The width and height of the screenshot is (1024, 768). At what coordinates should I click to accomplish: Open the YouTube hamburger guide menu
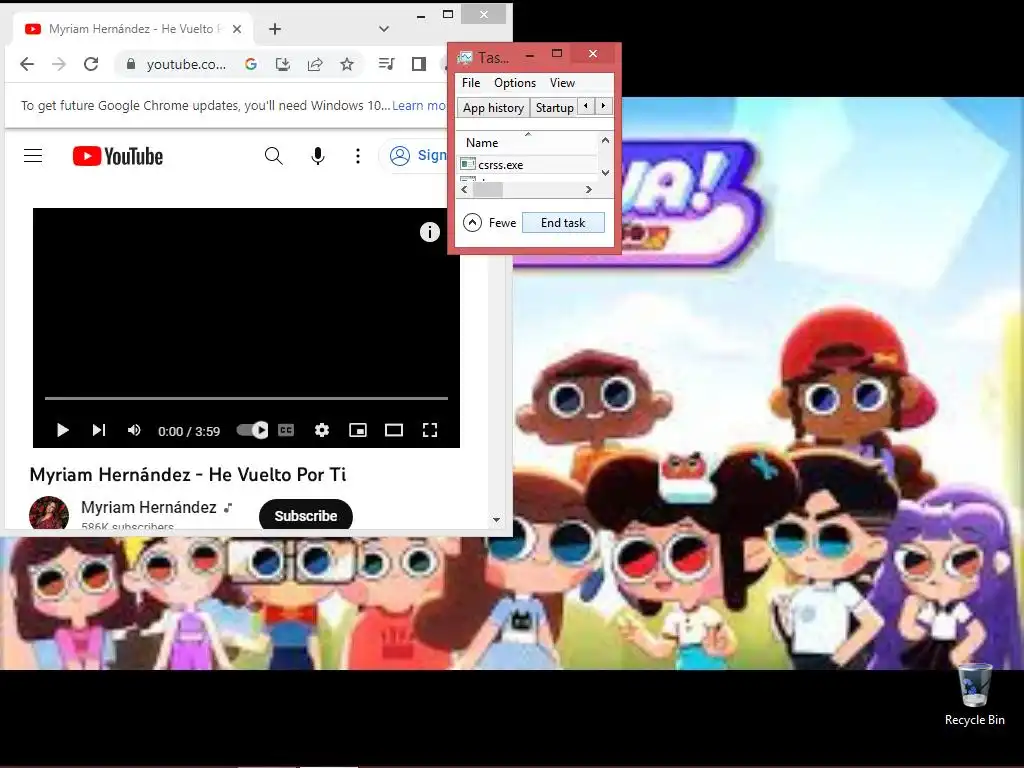[33, 155]
